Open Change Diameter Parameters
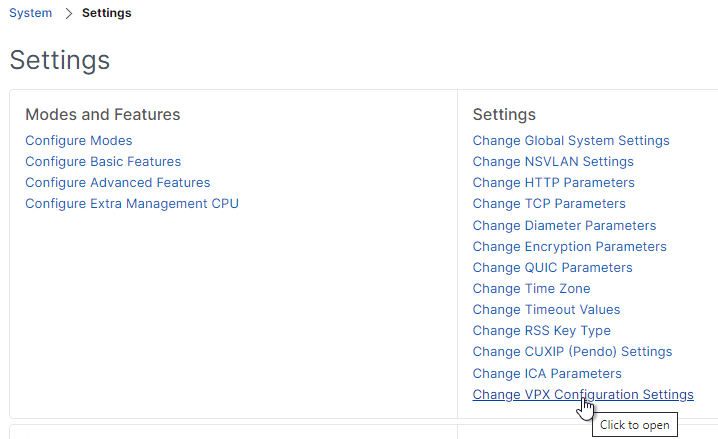The height and width of the screenshot is (439, 718). (x=564, y=226)
